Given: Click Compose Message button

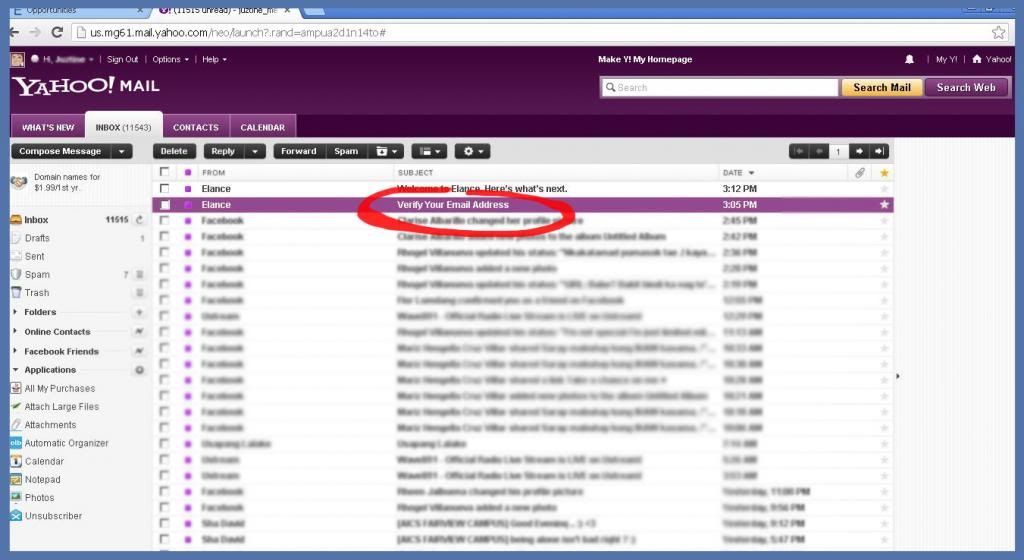Looking at the screenshot, I should point(61,151).
